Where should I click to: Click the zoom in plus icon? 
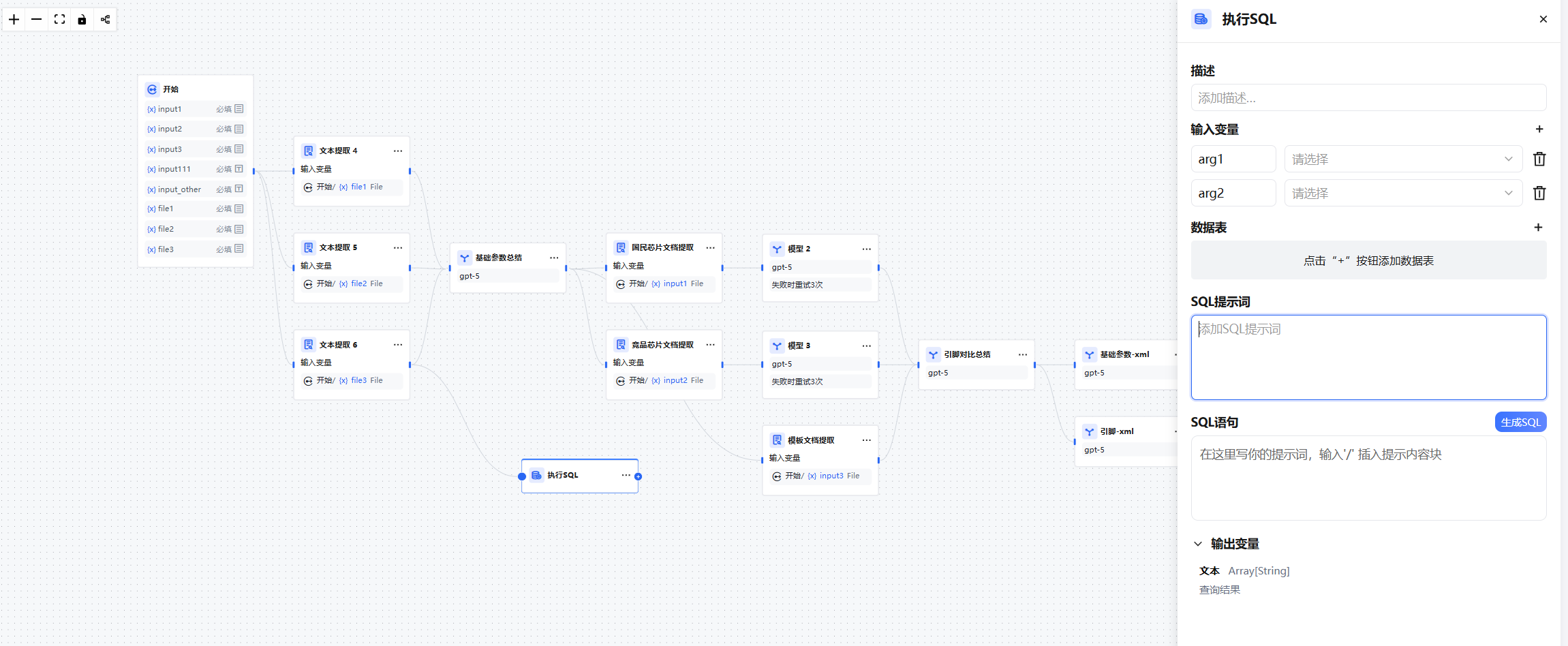pos(14,19)
